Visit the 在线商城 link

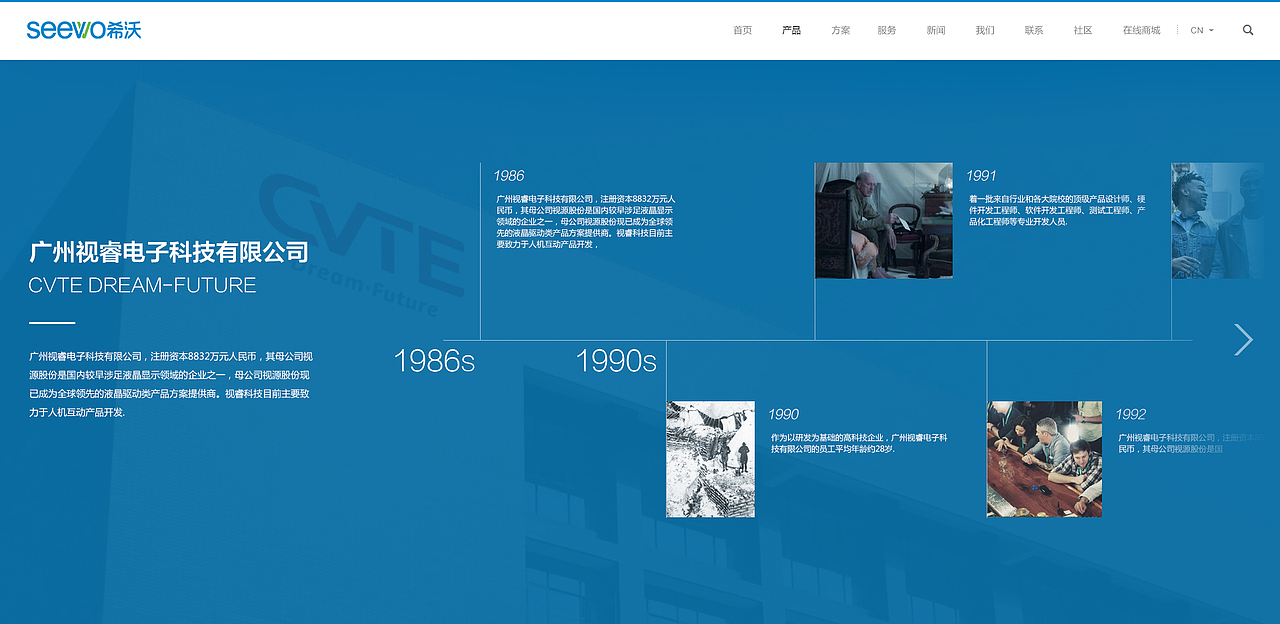[x=1141, y=30]
